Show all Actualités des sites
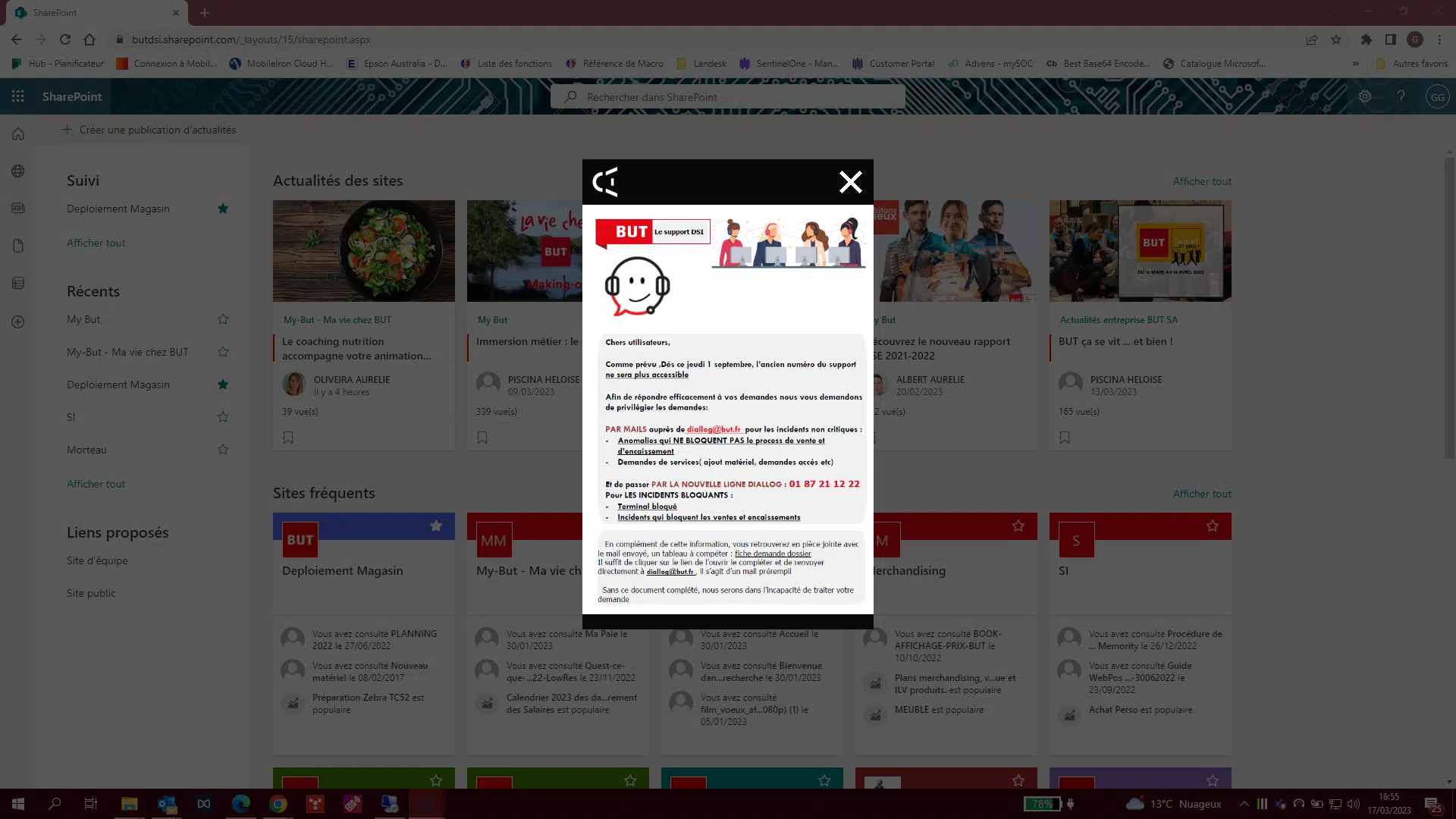This screenshot has height=819, width=1456. 1202,181
